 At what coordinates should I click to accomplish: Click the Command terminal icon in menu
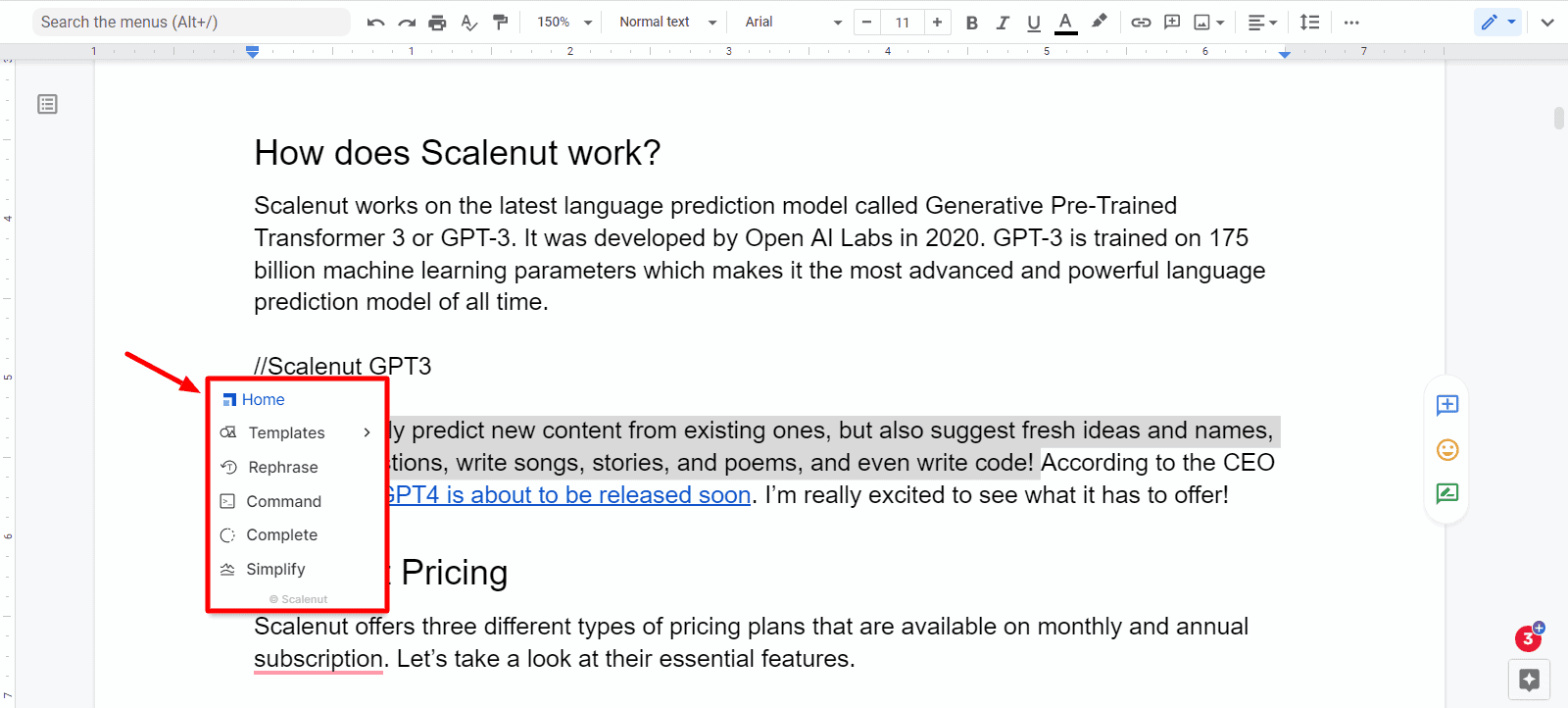(227, 501)
